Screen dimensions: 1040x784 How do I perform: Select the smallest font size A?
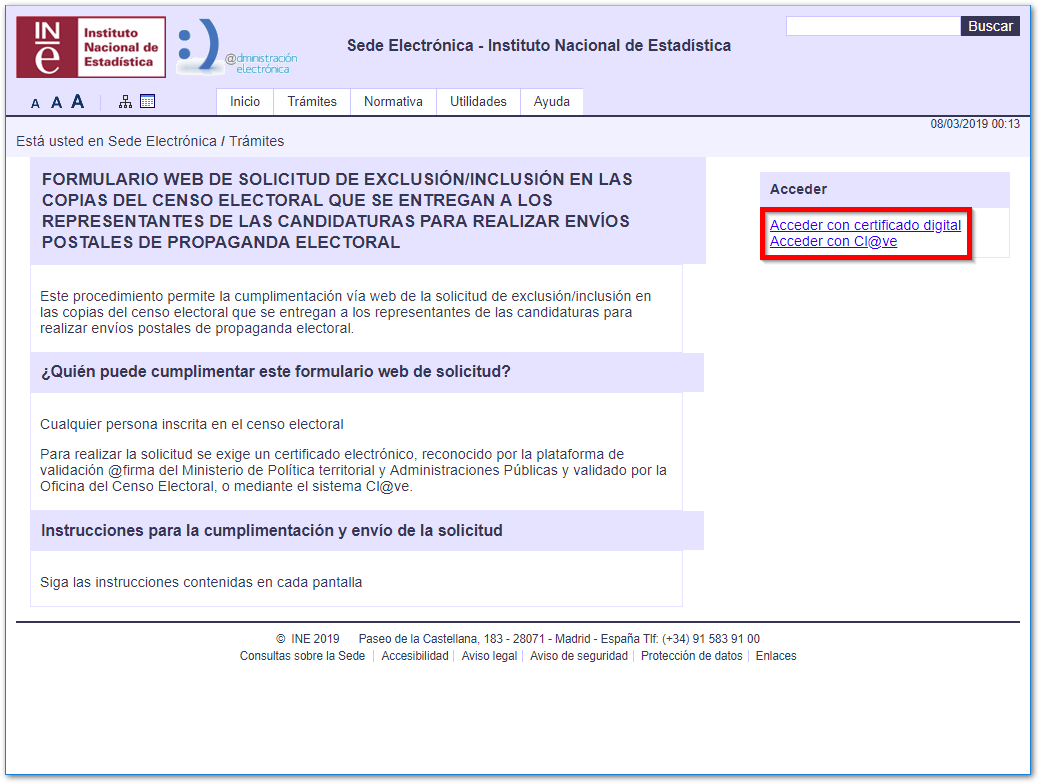point(35,103)
